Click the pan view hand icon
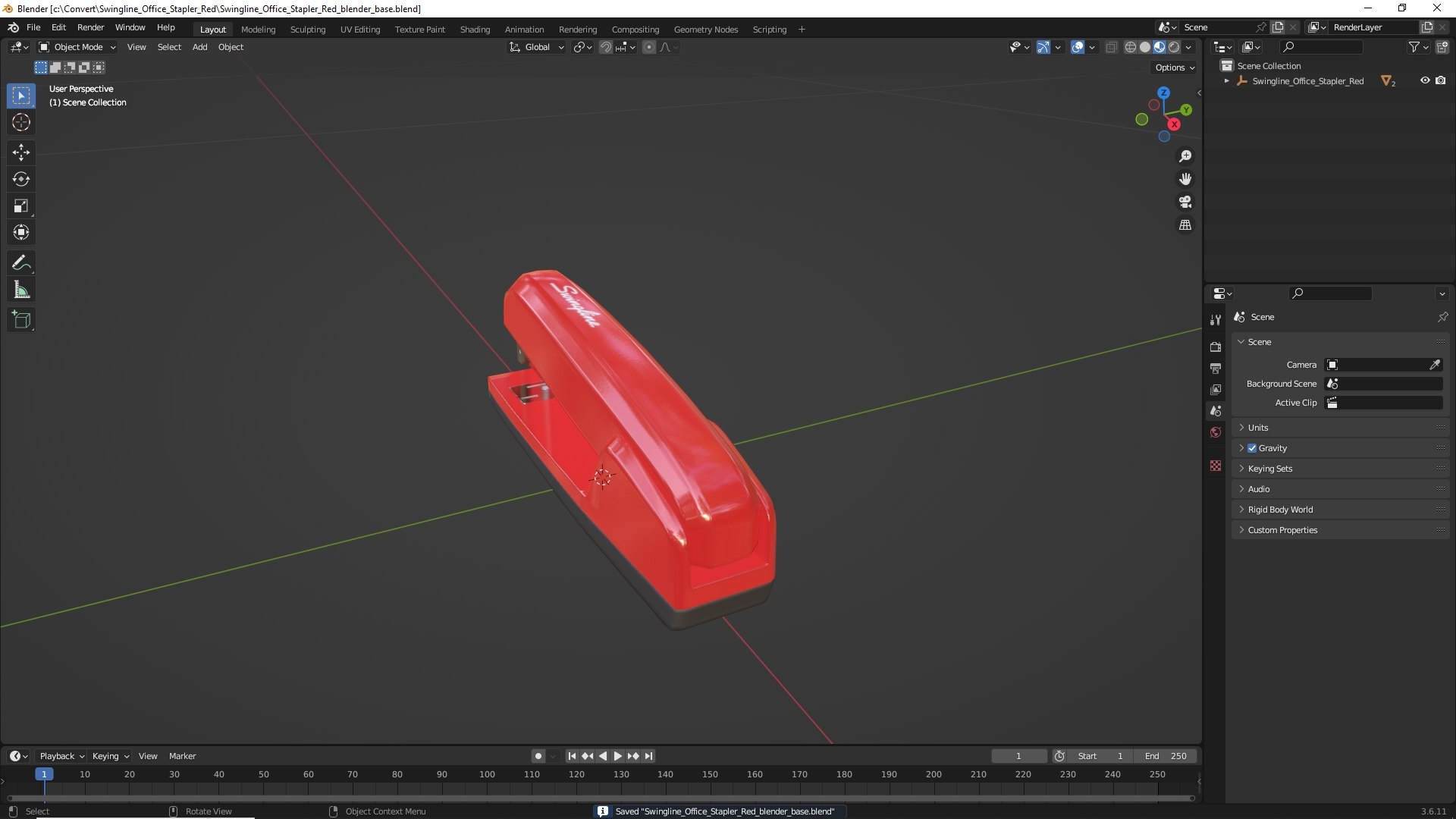The height and width of the screenshot is (819, 1456). (x=1185, y=179)
